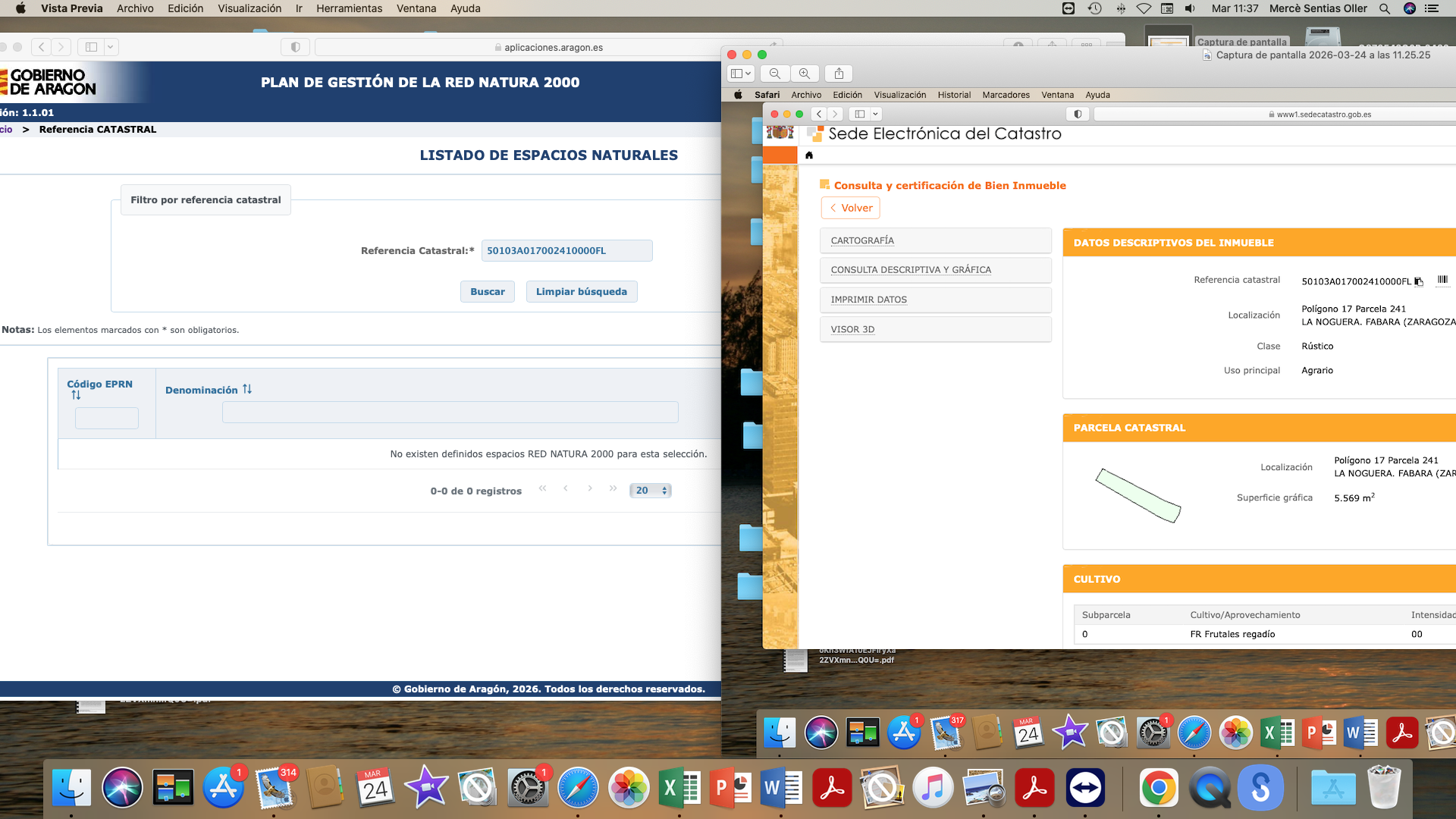This screenshot has height=819, width=1456.
Task: Click the Volume control in menu bar
Action: pos(1190,8)
